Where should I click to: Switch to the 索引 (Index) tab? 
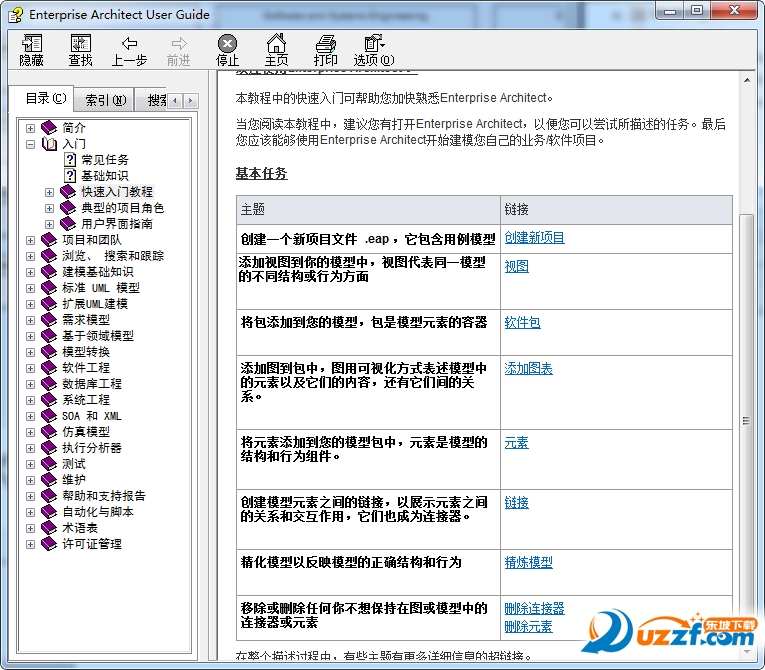(105, 100)
